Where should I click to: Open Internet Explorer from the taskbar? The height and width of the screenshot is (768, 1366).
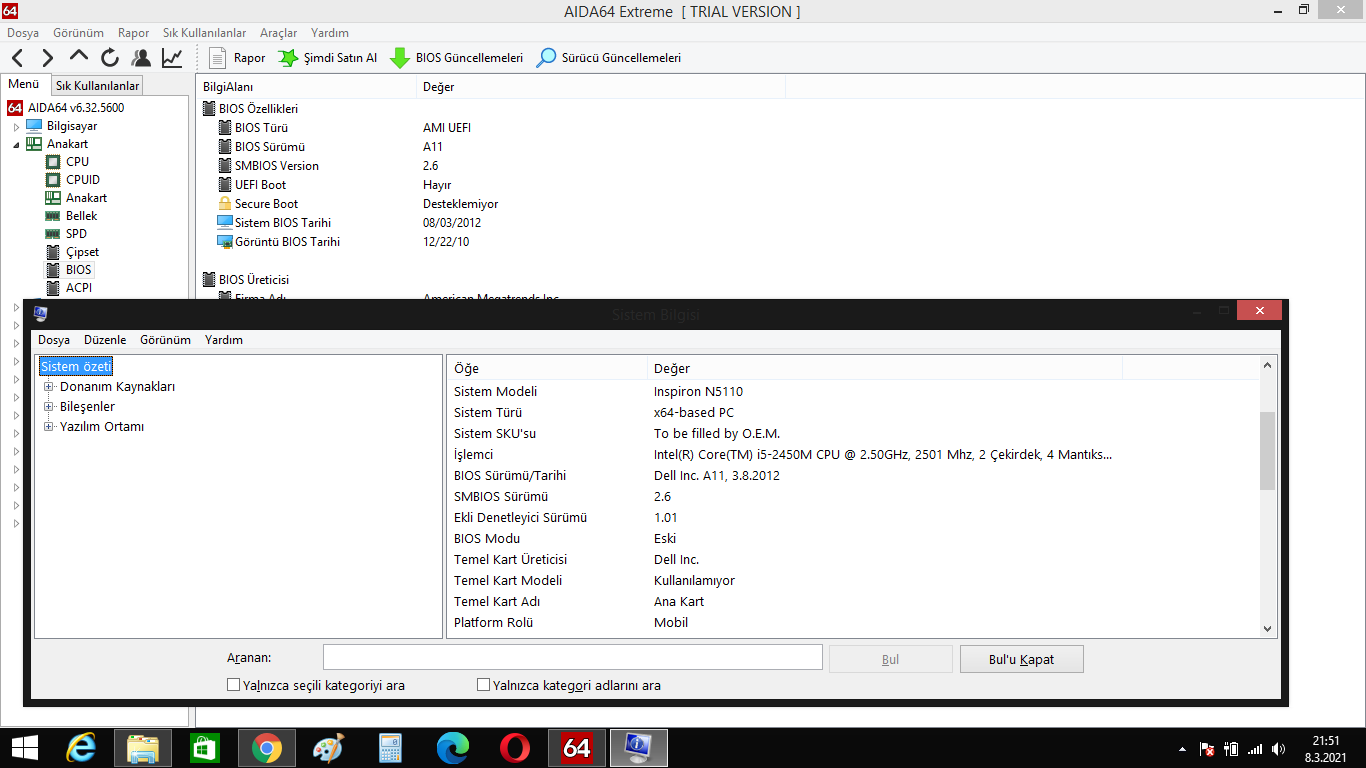click(81, 748)
